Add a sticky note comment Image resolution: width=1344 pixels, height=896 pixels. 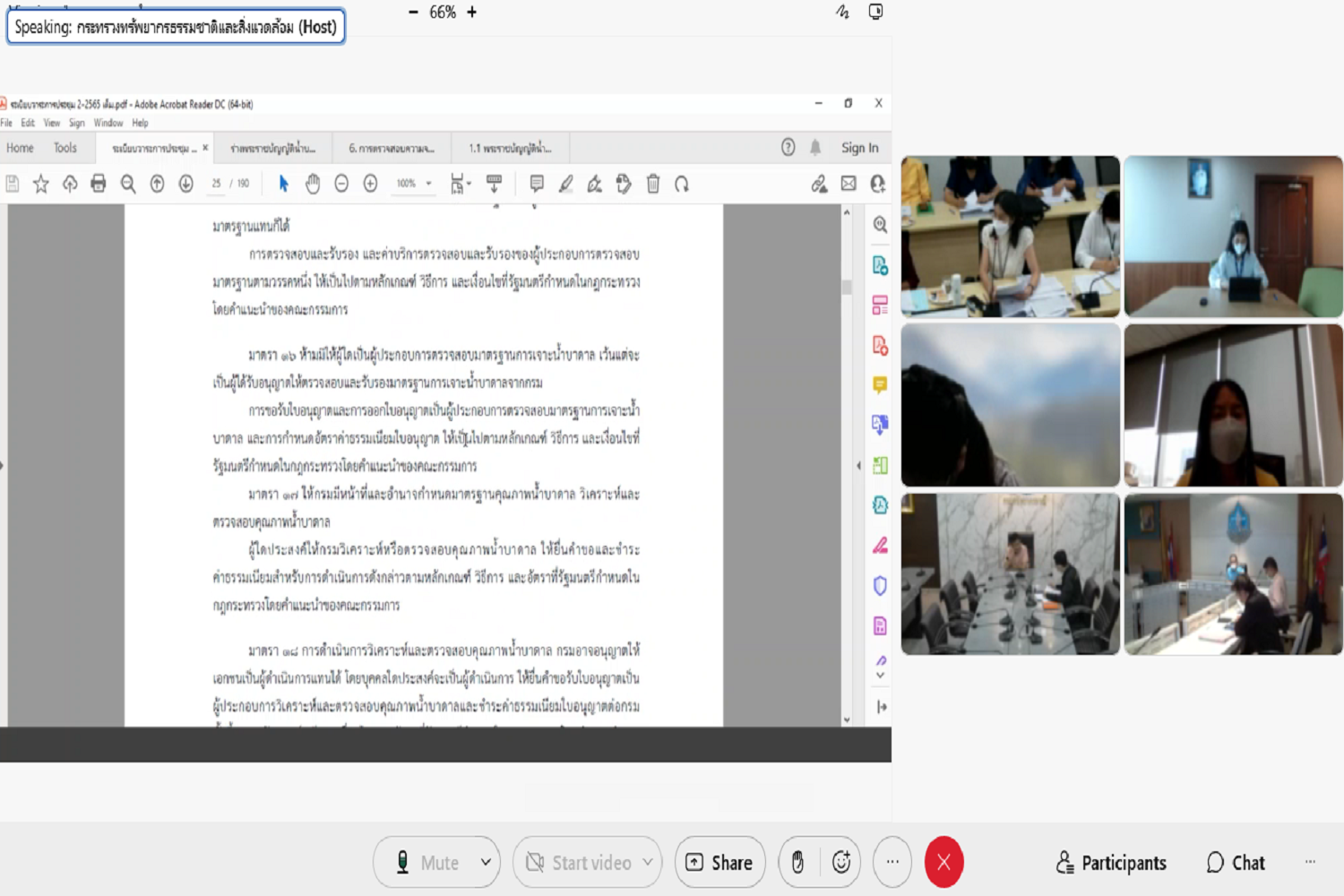(537, 184)
